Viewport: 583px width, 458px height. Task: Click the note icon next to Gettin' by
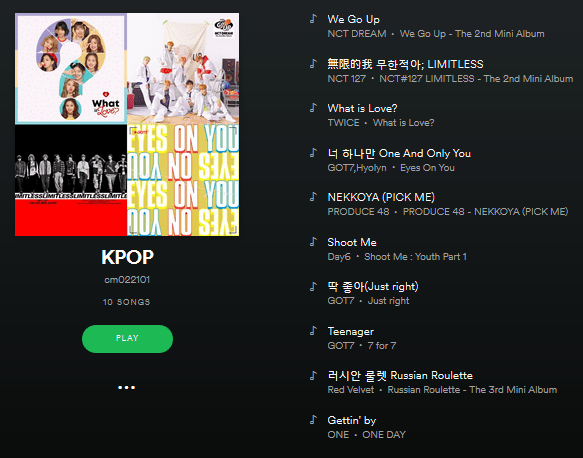[x=313, y=420]
